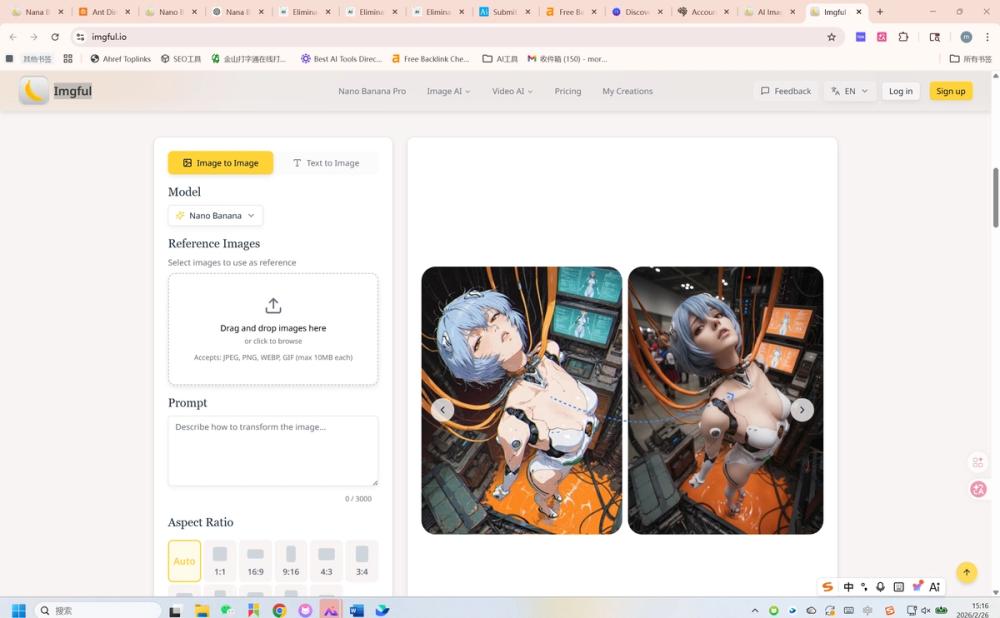Click the Sogou S icon in IME toolbar
This screenshot has height=618, width=1000.
(827, 587)
